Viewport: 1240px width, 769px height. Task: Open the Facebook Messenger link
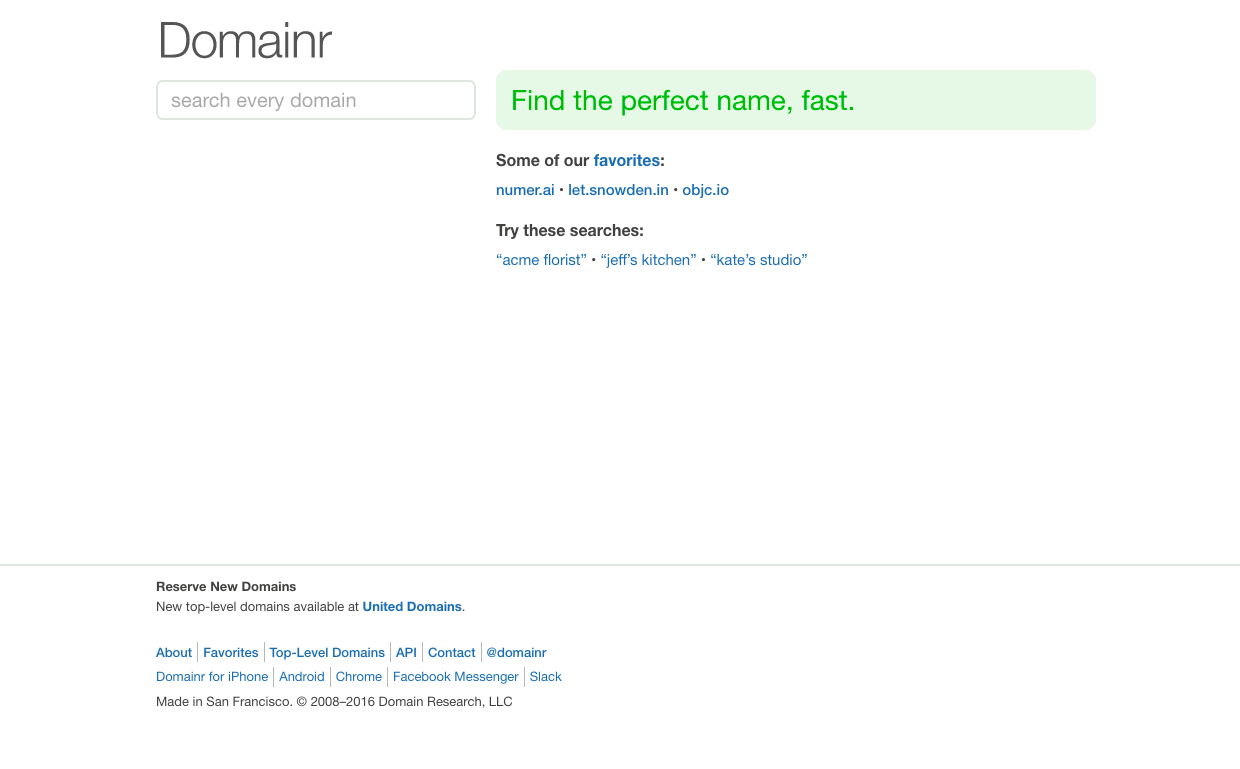coord(456,677)
